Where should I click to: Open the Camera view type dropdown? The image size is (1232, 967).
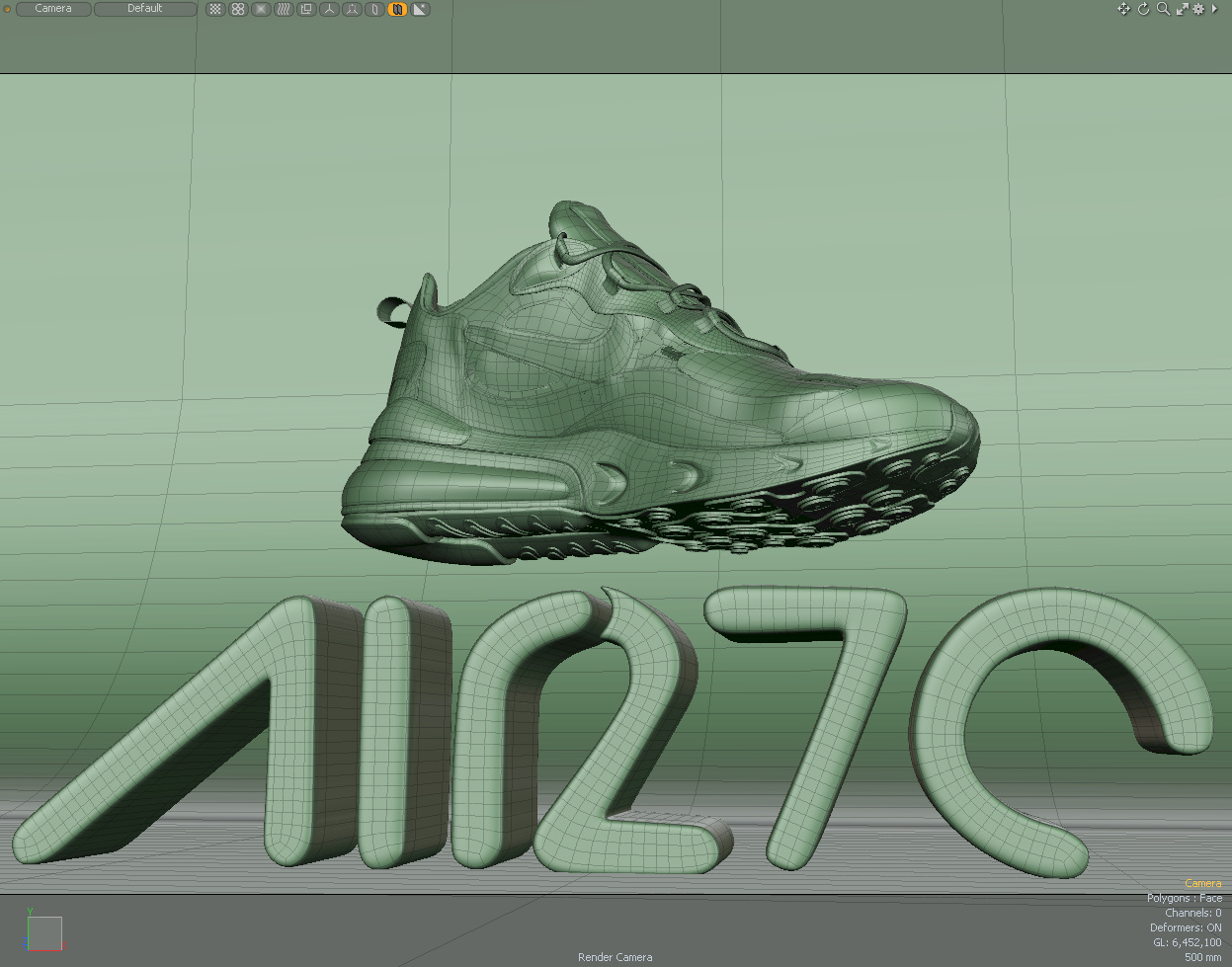coord(53,9)
